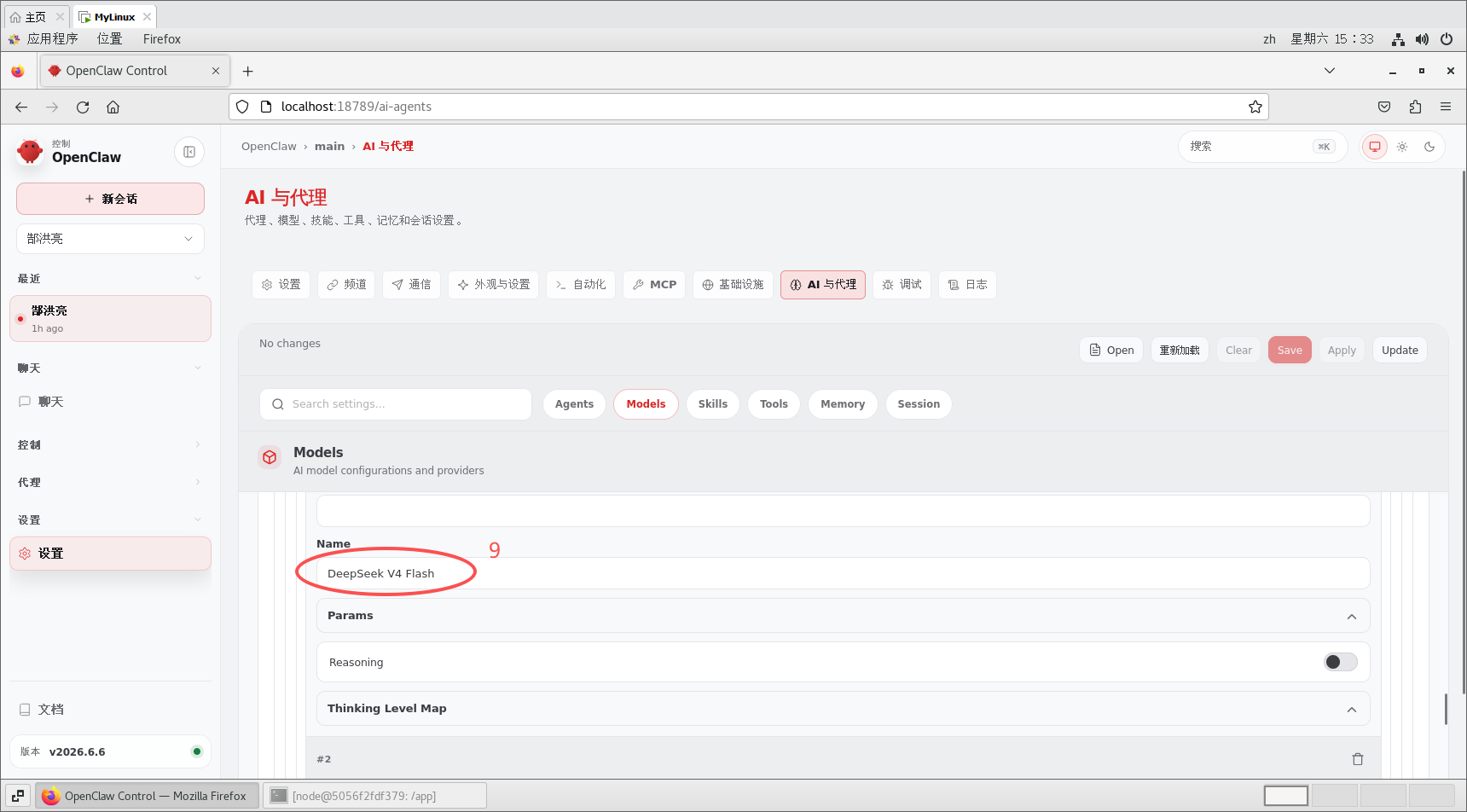Expand the 控制 sidebar section
The image size is (1467, 812).
pyautogui.click(x=111, y=445)
